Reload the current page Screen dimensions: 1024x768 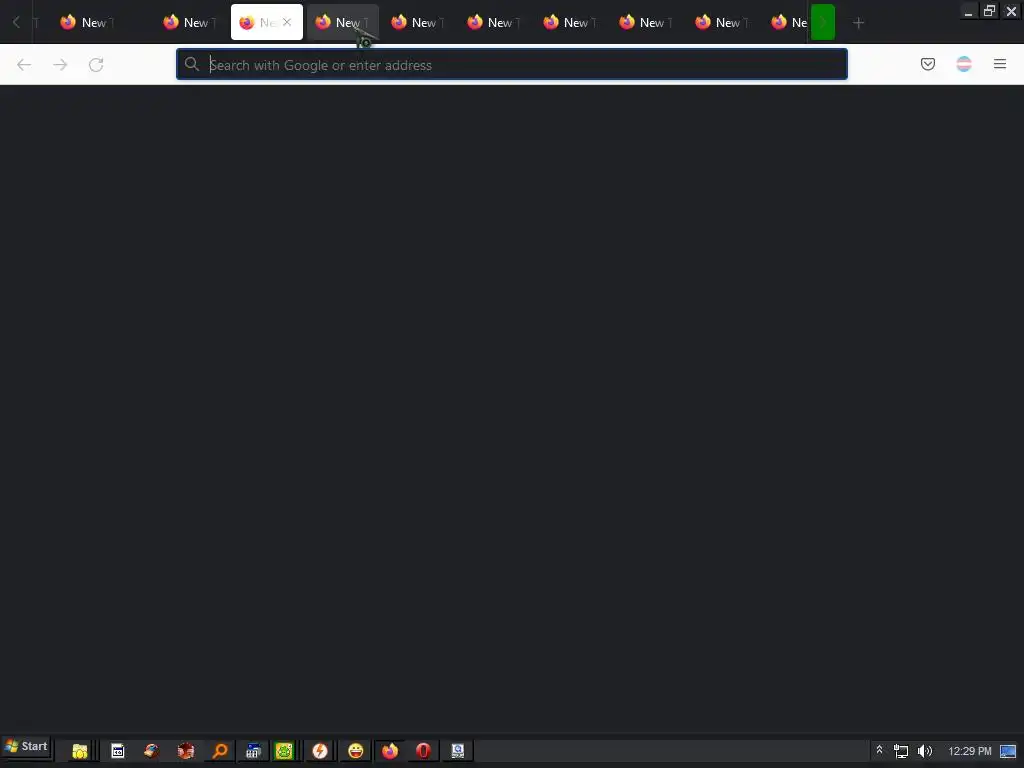tap(96, 65)
